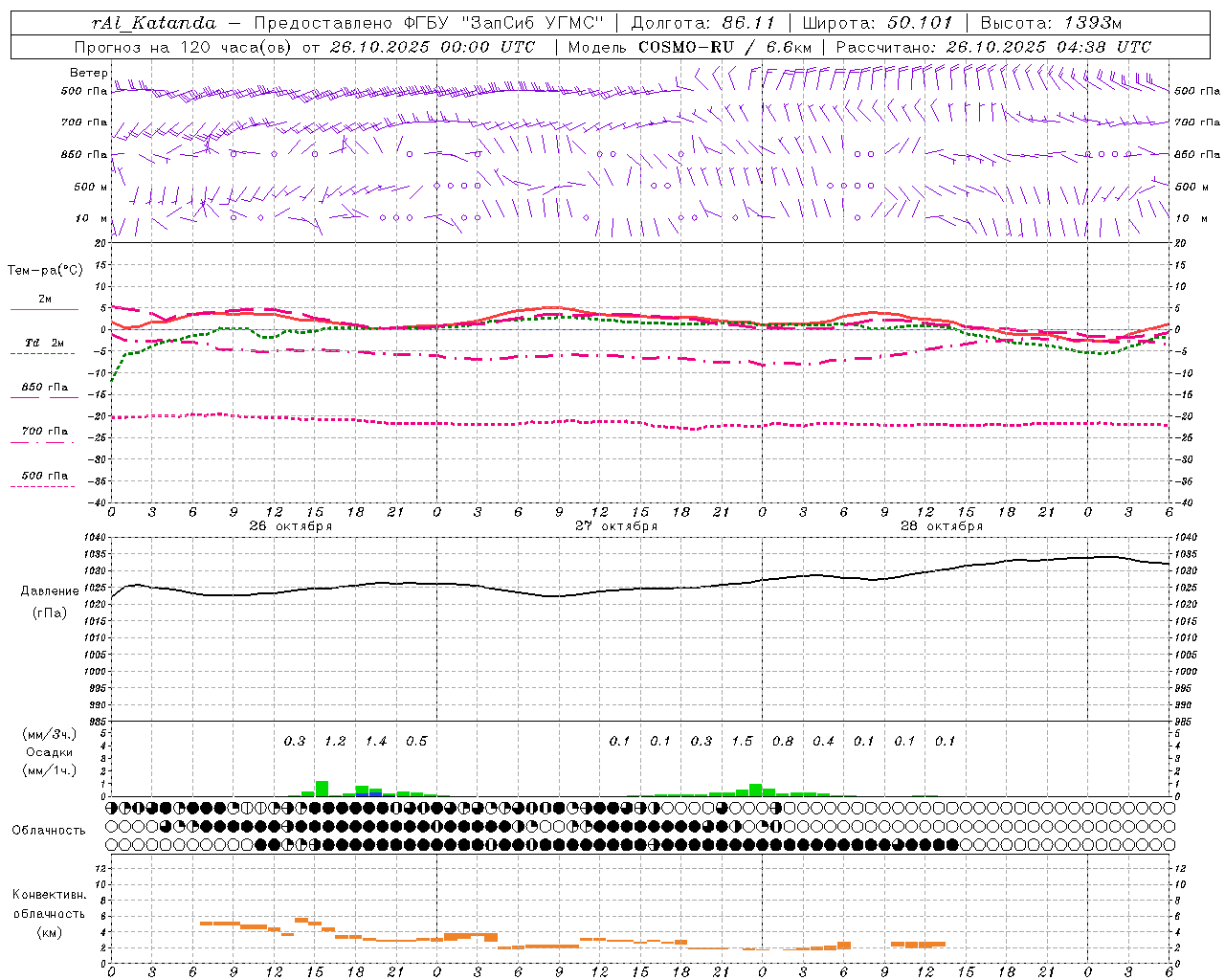
Task: Click precipitation amount 1.4
Action: coord(376,741)
